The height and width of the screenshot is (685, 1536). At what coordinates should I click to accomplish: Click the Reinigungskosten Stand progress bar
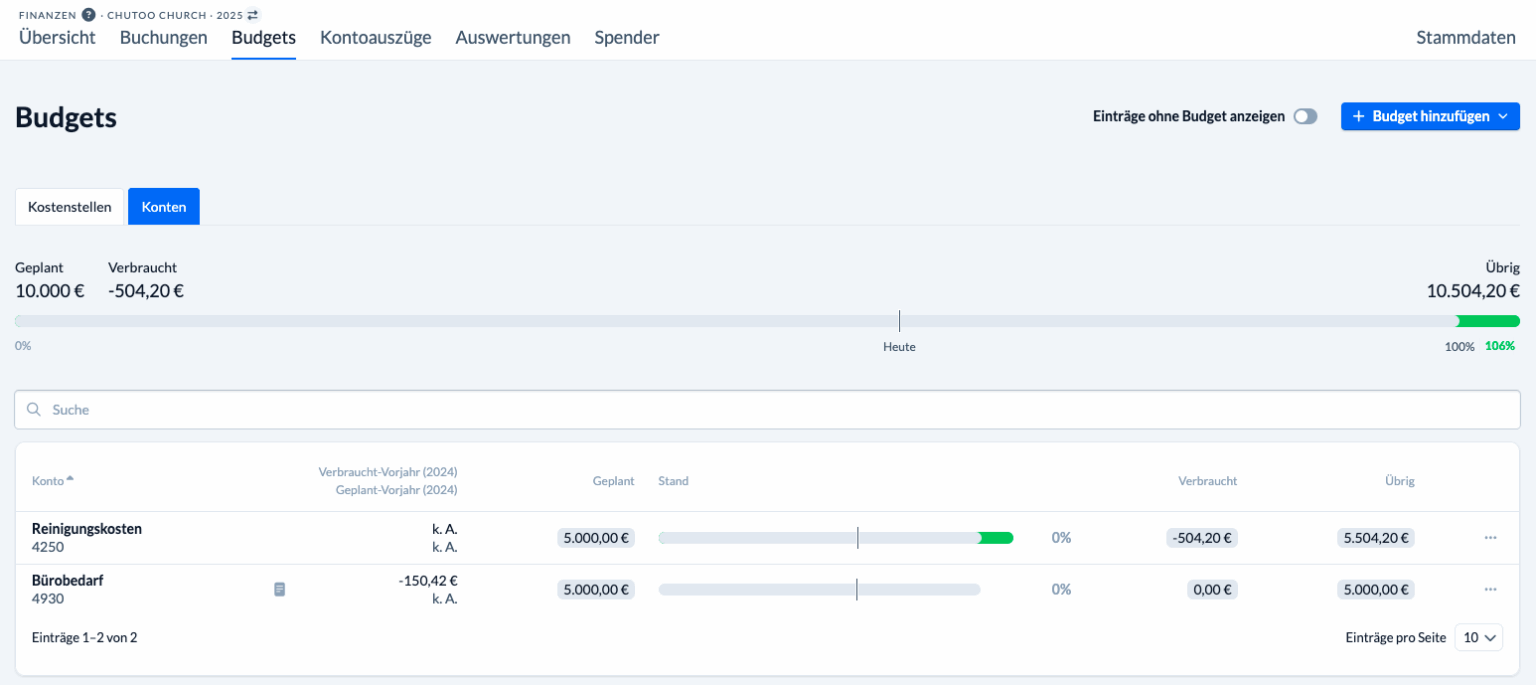coord(835,538)
